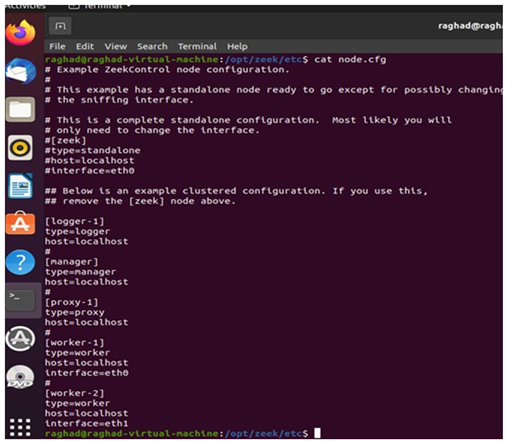This screenshot has height=442, width=505.
Task: Launch Thunderbird mail from the dock
Action: click(x=21, y=71)
